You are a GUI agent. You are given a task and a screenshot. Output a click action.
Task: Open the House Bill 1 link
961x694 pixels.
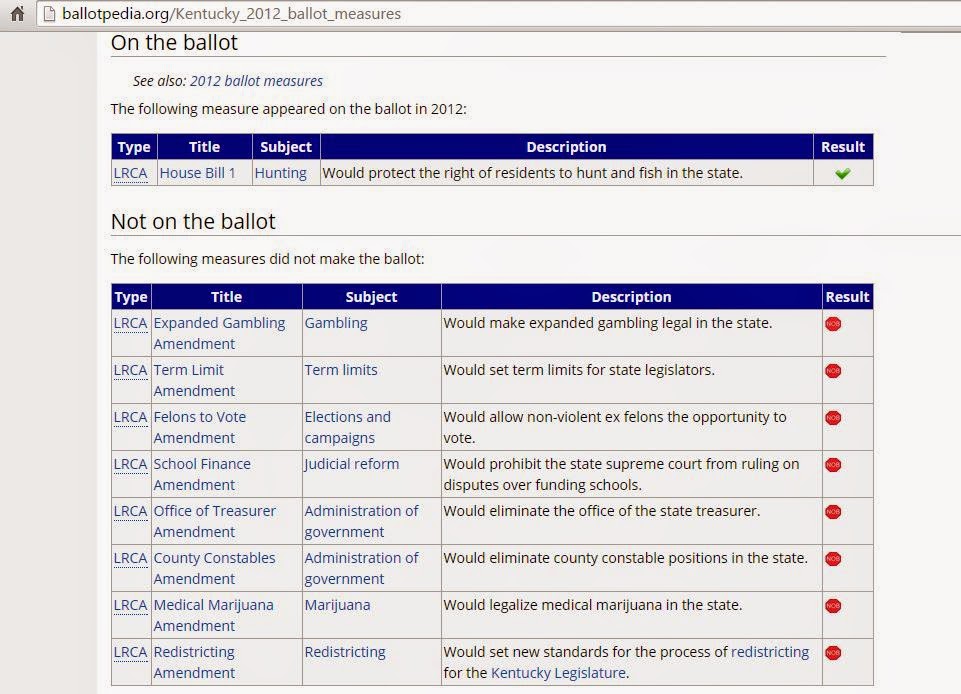(198, 173)
